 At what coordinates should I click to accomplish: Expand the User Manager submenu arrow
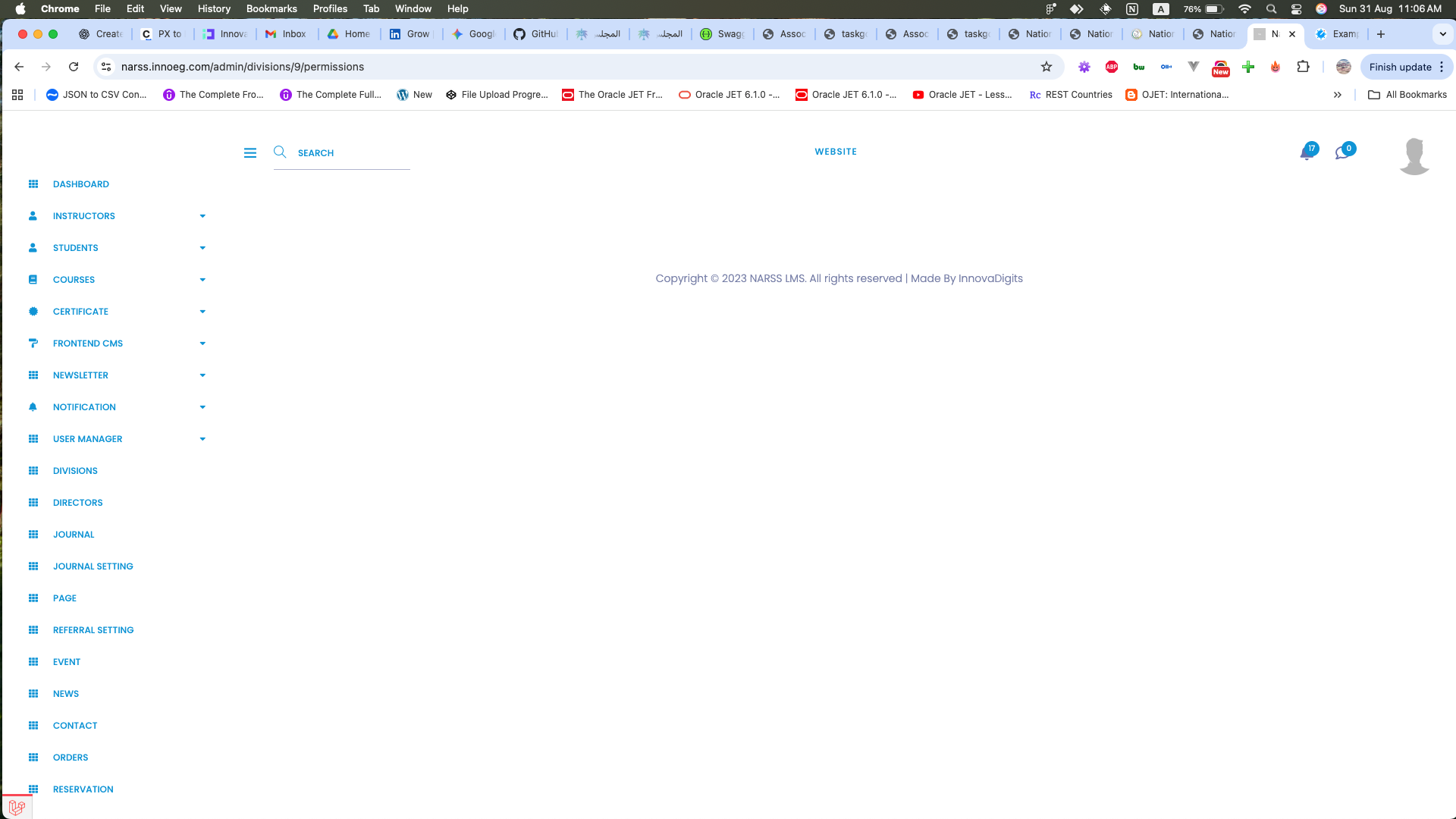point(202,439)
